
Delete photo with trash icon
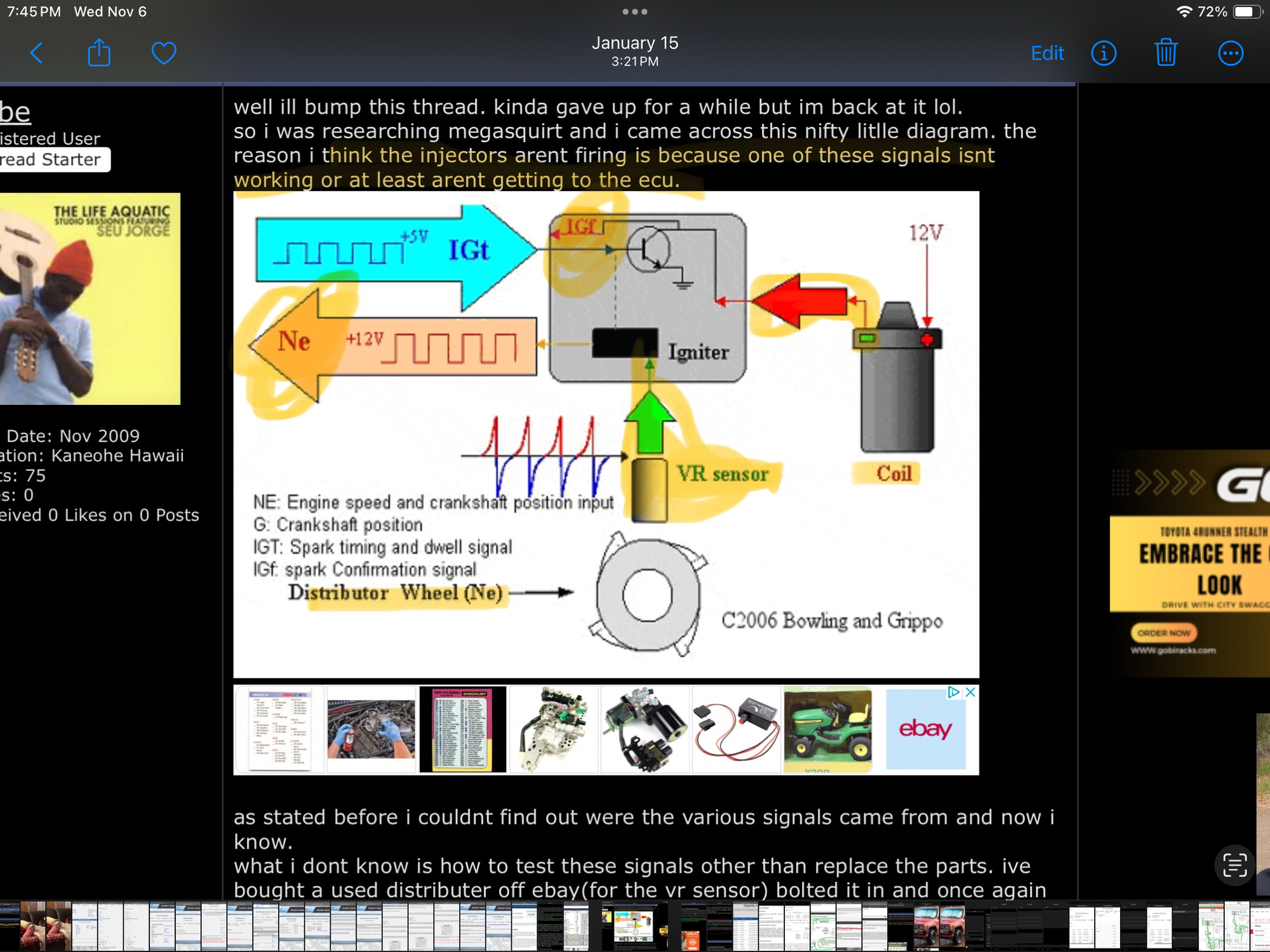pos(1166,53)
